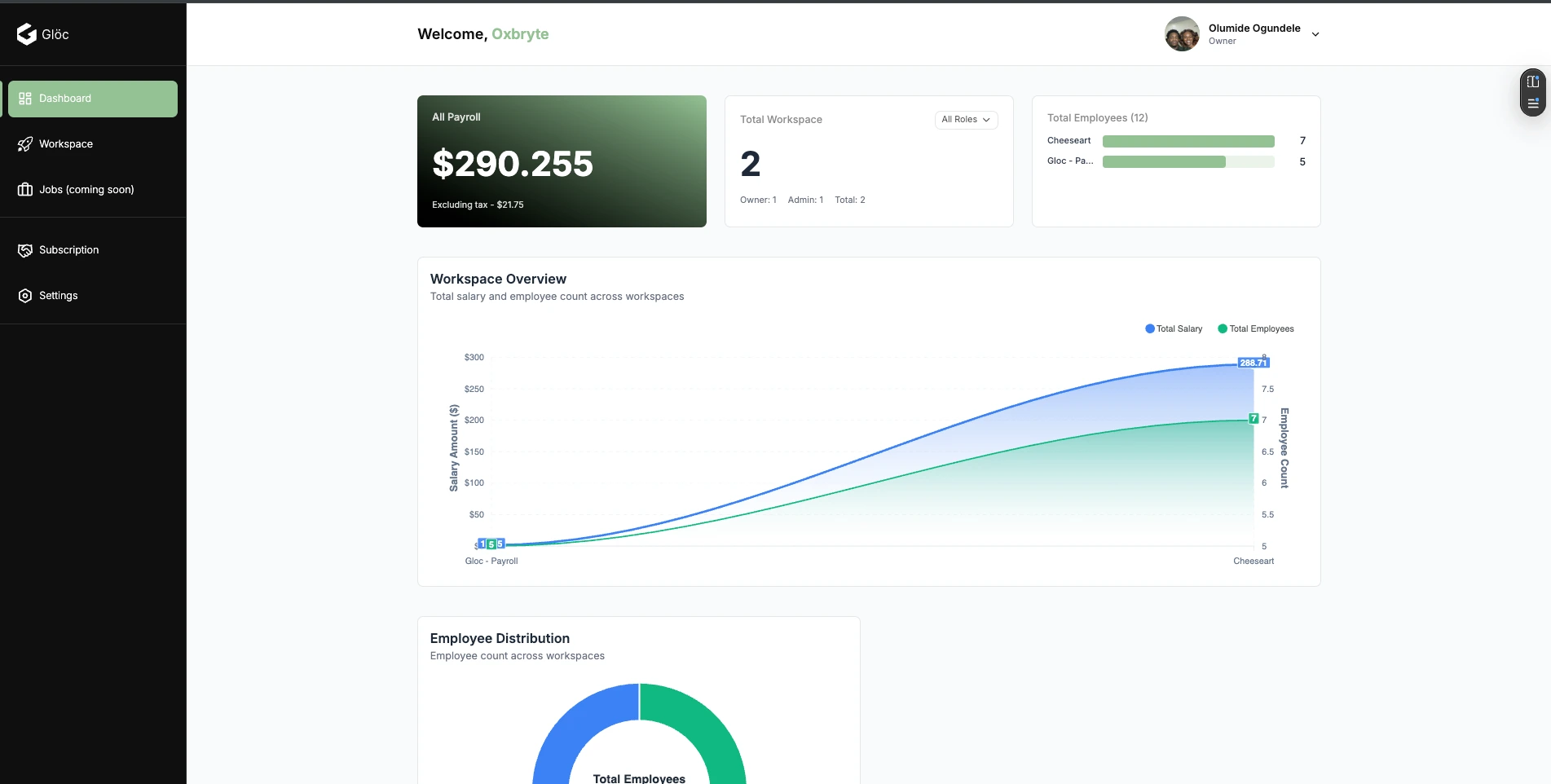
Task: Click the "All Payroll" card title
Action: coord(456,117)
